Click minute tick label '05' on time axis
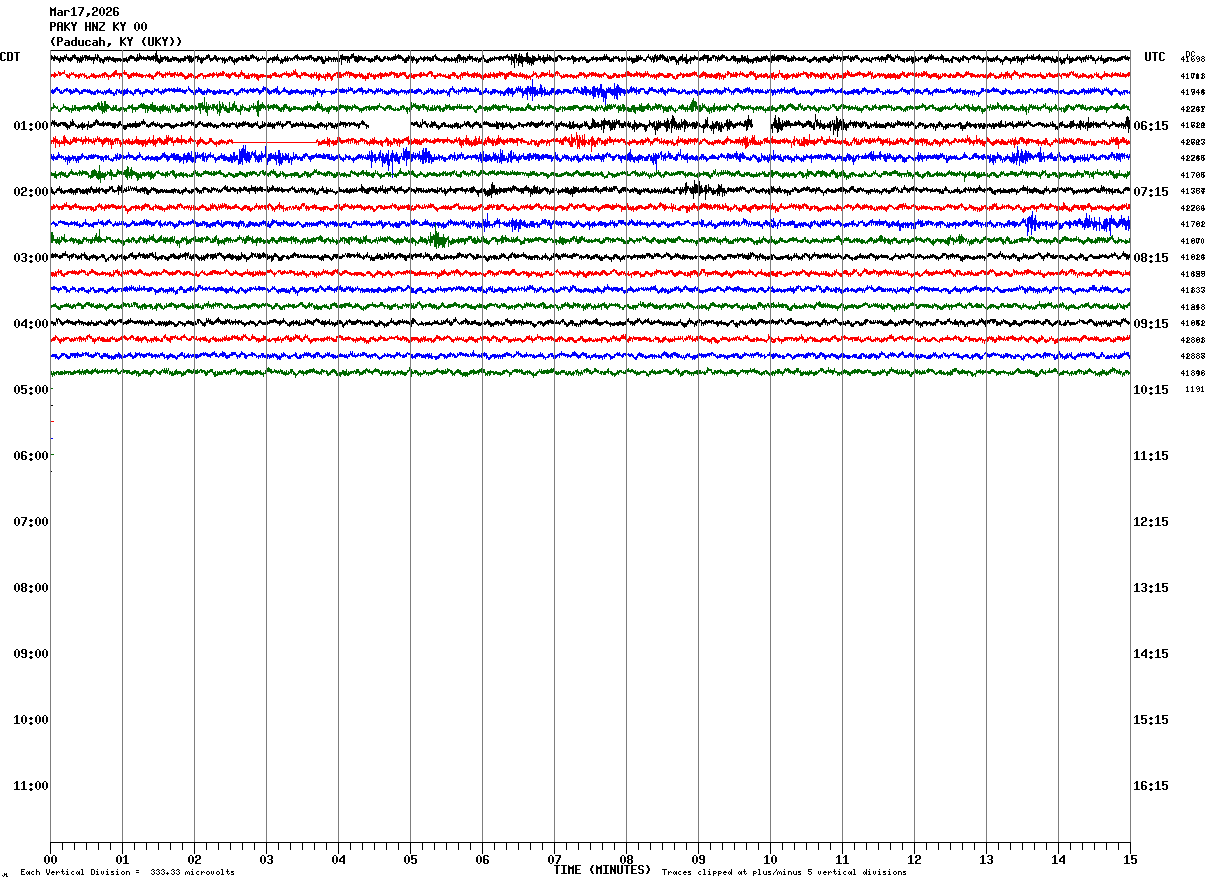 410,859
